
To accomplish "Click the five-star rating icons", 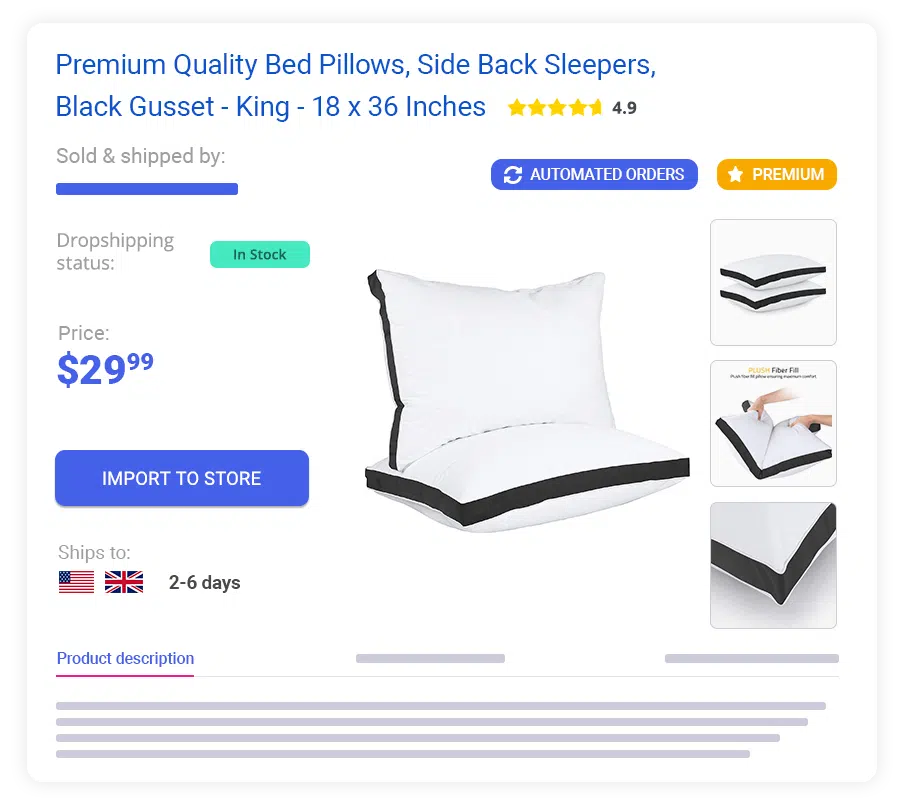I will [x=555, y=107].
